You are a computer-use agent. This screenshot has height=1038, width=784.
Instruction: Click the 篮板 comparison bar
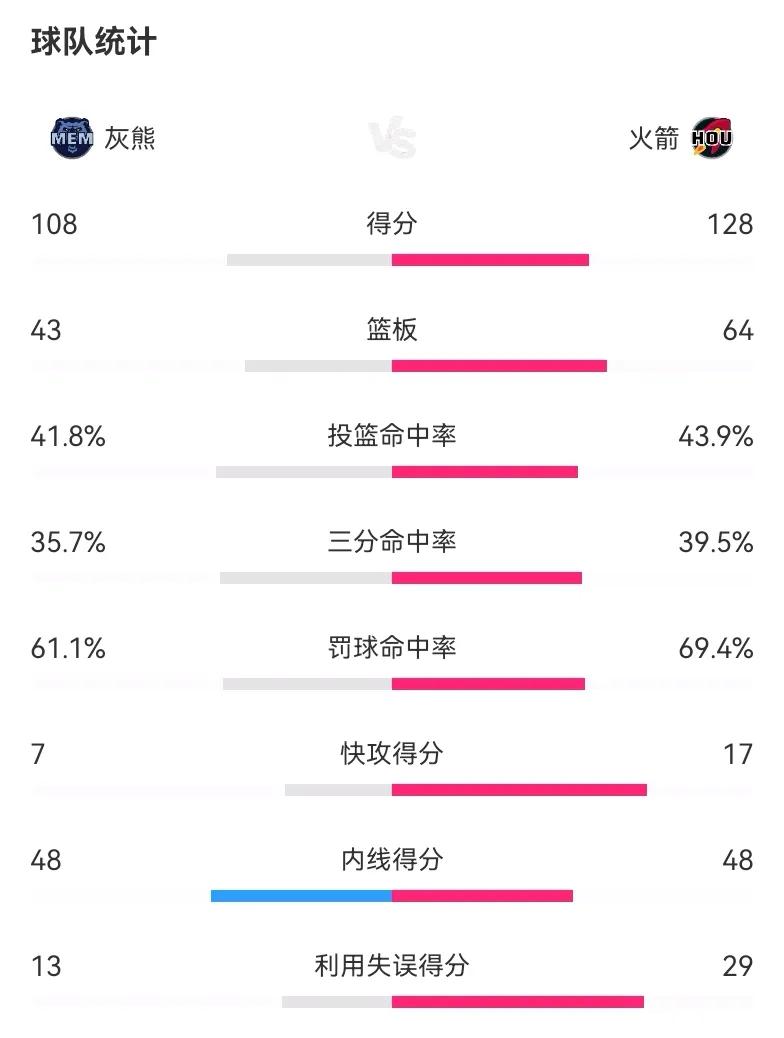pos(426,365)
